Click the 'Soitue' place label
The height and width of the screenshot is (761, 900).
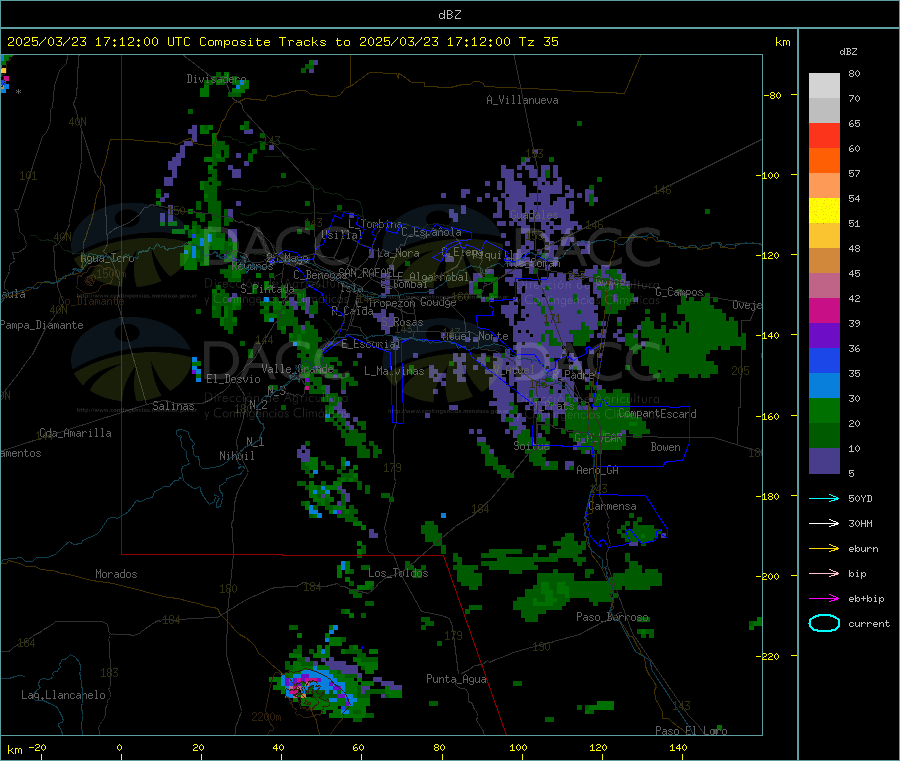(x=531, y=446)
